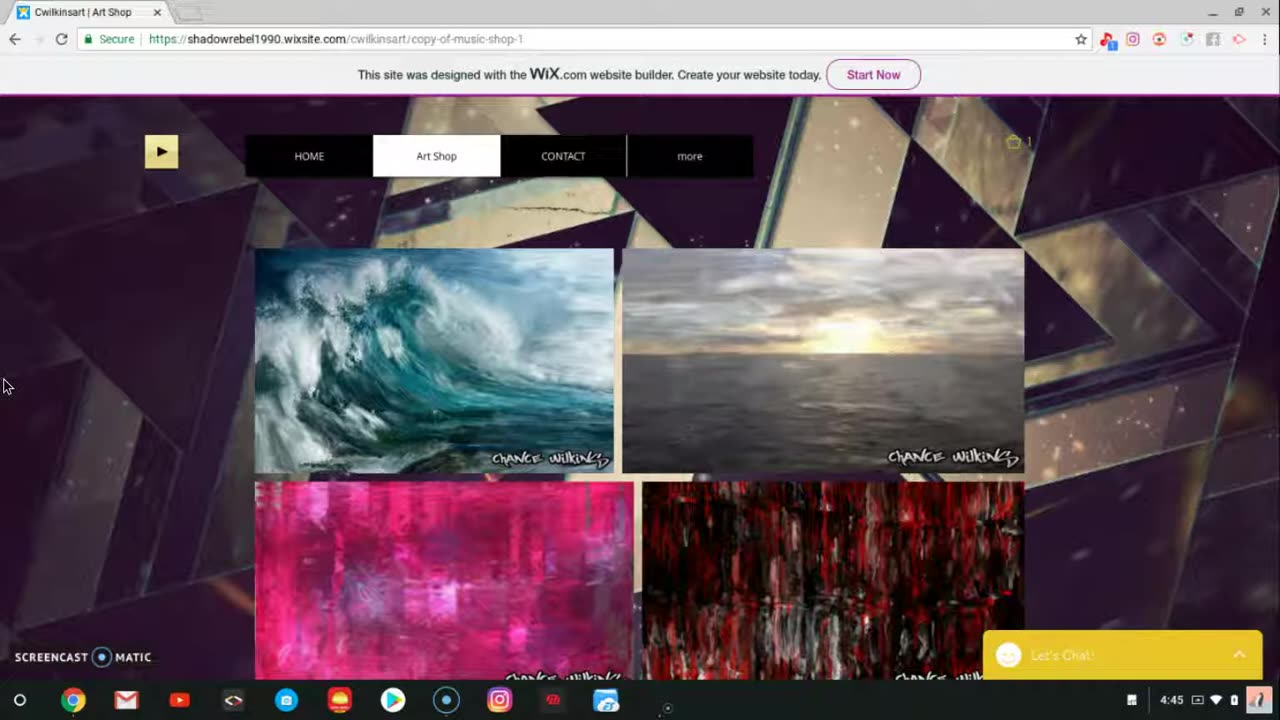Click the gray Facebook extension icon

[1212, 39]
